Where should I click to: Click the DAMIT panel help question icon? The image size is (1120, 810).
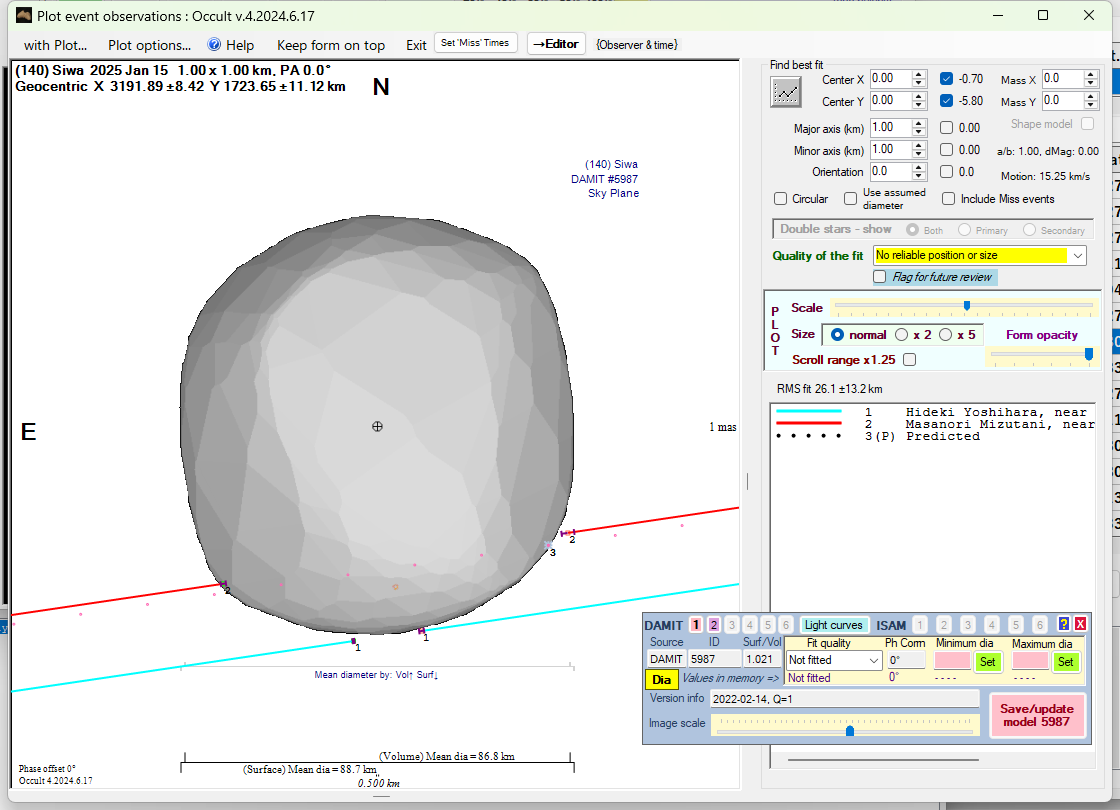[1064, 624]
